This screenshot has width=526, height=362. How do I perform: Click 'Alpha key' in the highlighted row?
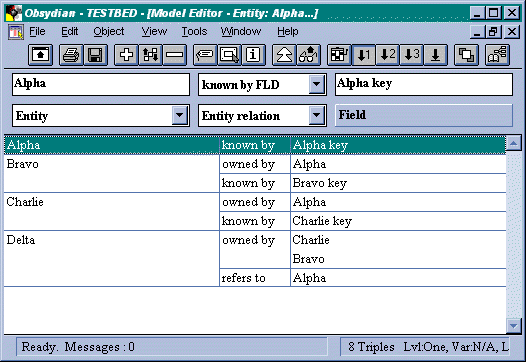tap(320, 145)
